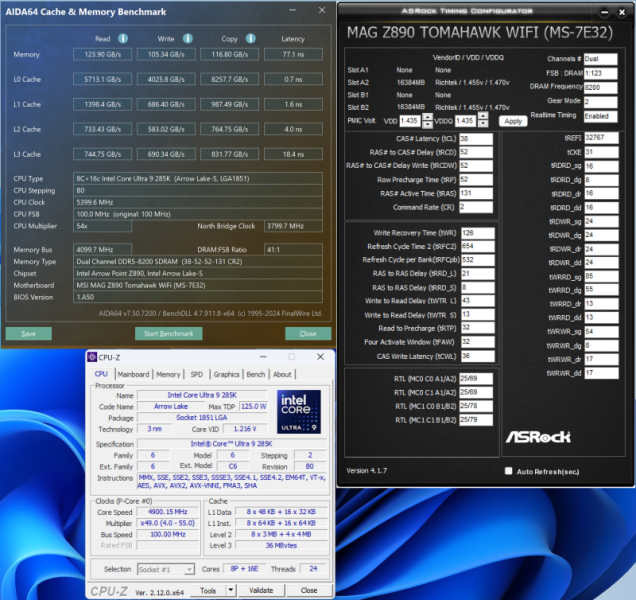Click the Intel Core Ultra 9 logo
This screenshot has width=636, height=600.
(299, 412)
